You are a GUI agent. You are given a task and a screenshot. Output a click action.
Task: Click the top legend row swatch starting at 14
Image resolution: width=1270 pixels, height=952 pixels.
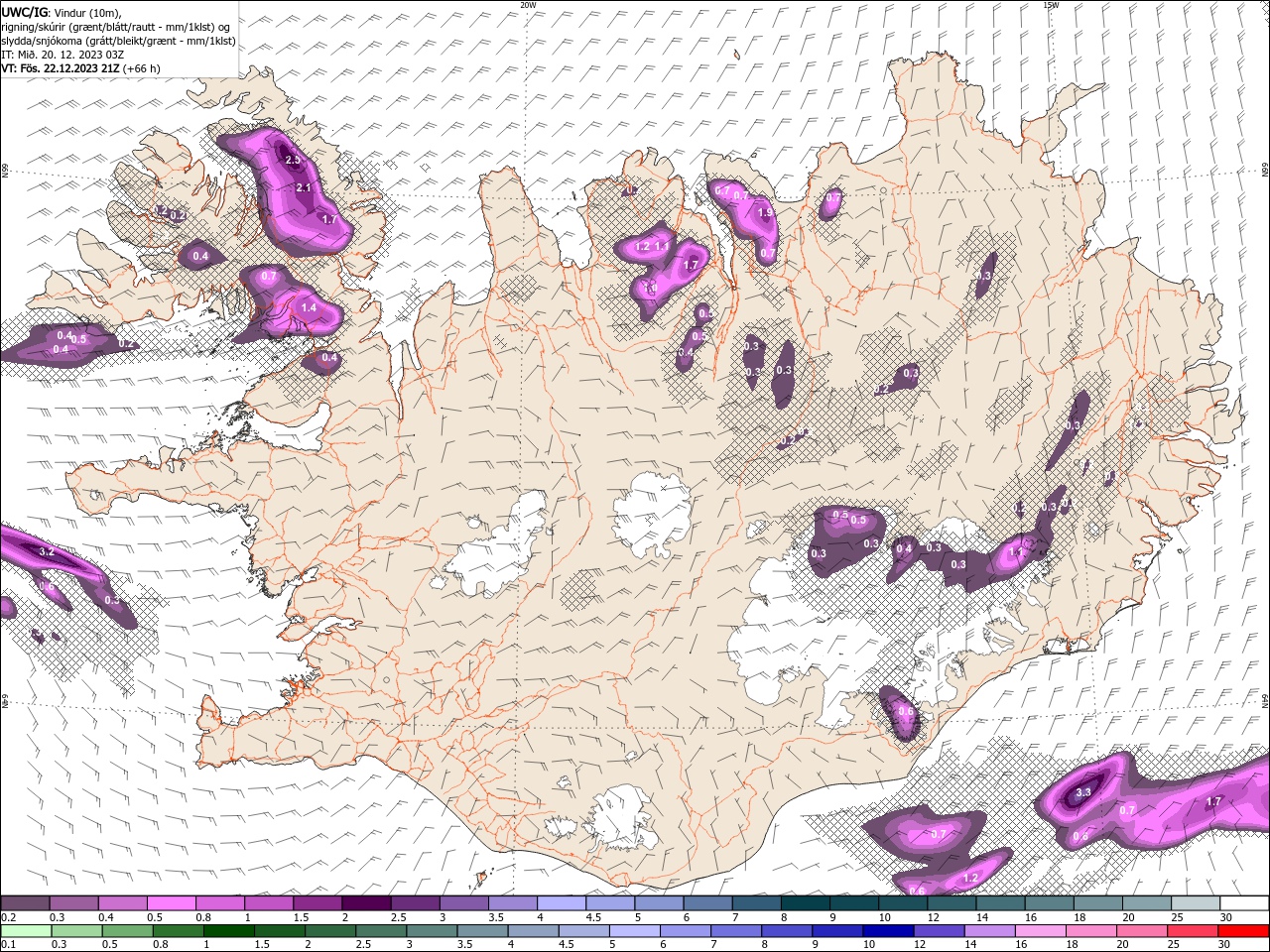[1000, 902]
